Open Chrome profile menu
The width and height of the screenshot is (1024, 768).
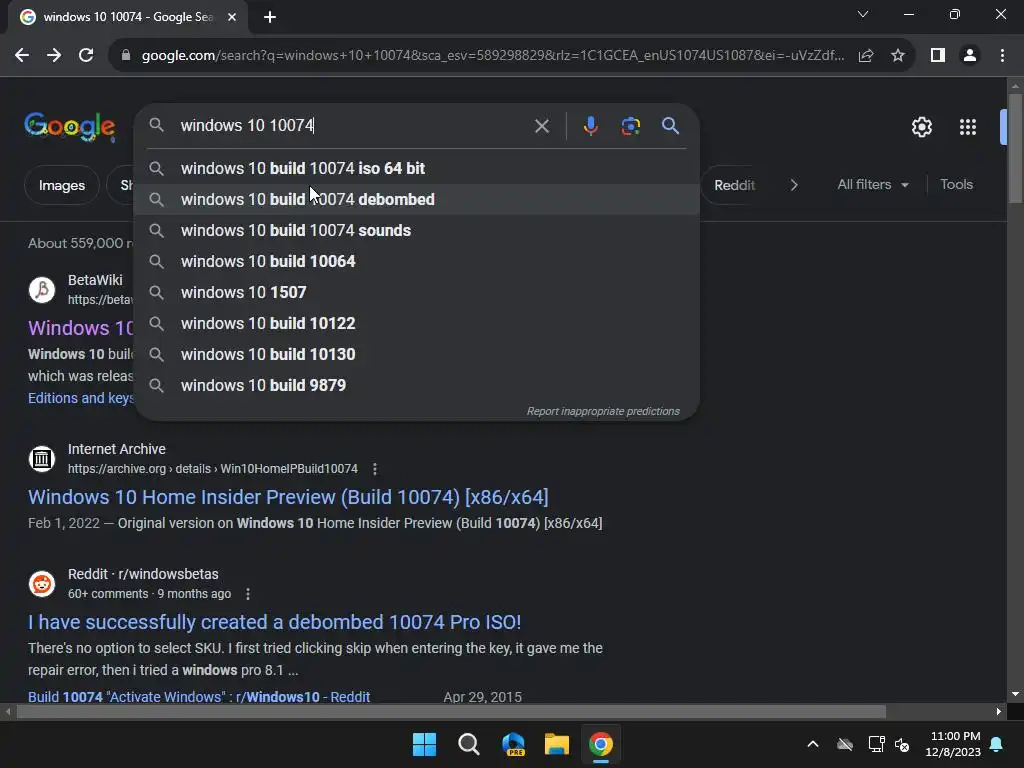tap(970, 56)
